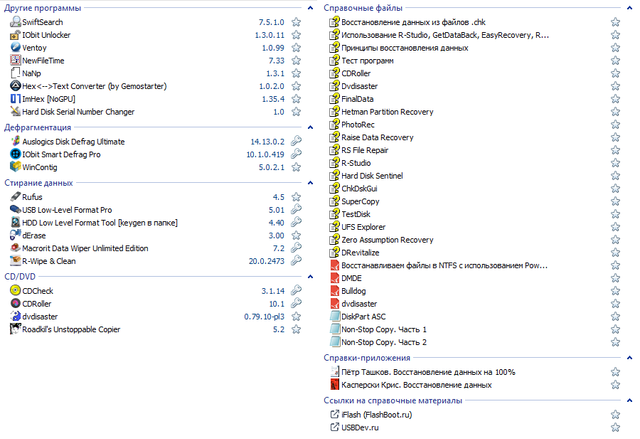Open Non-Stop Copy. Часть 2 entry
This screenshot has height=439, width=640.
click(384, 342)
